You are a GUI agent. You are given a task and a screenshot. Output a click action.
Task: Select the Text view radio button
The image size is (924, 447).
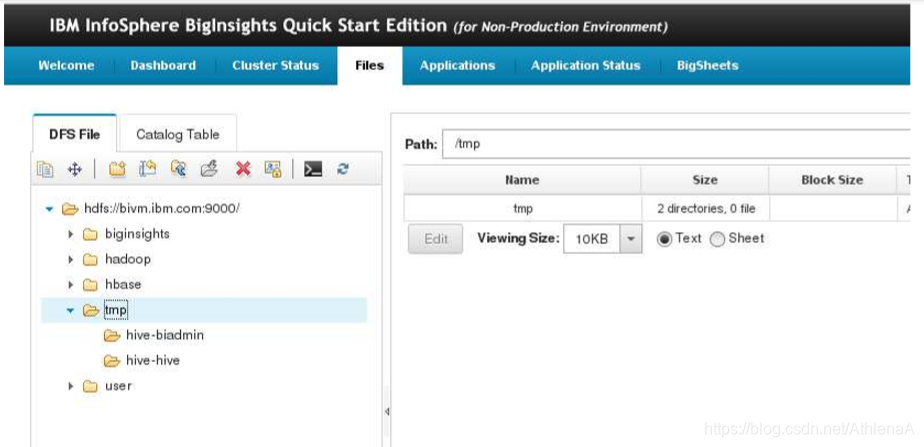[x=664, y=239]
